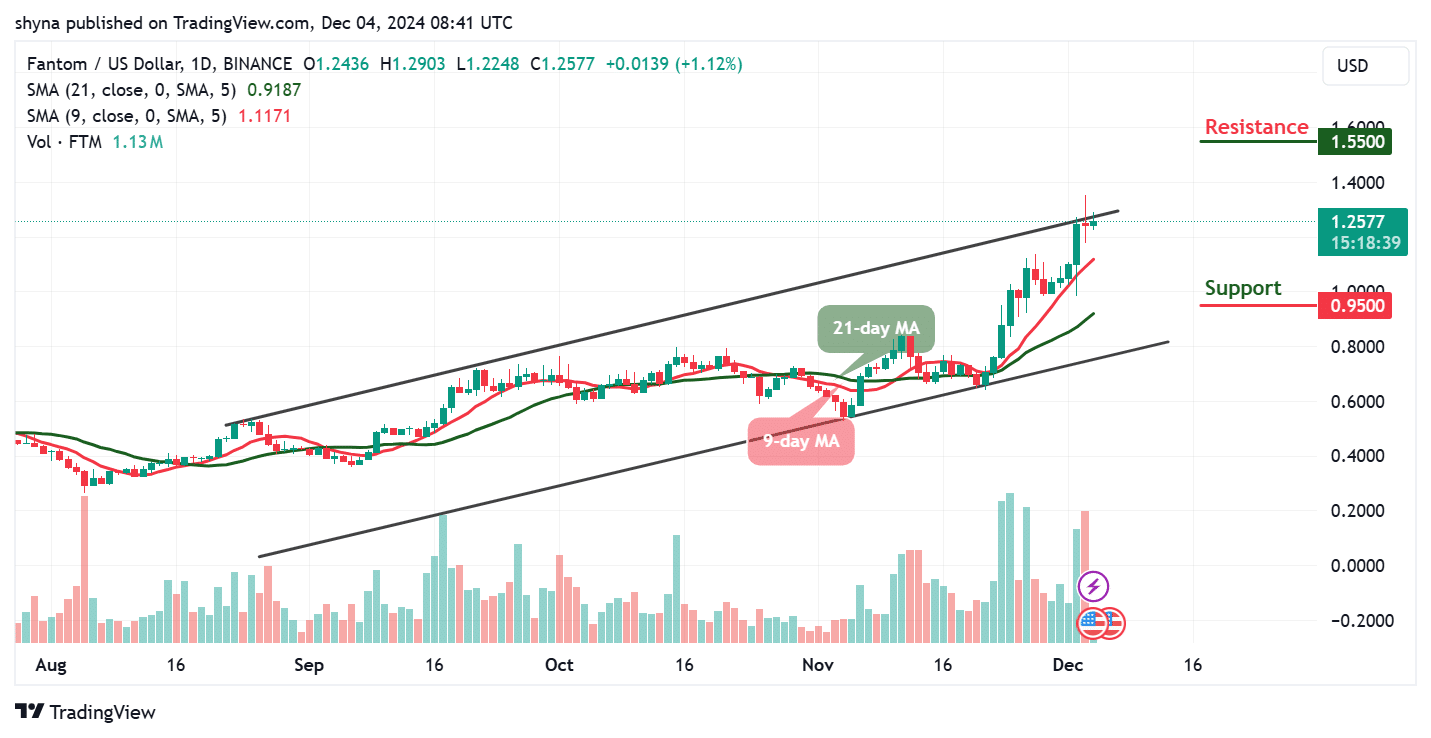Click the Nov label on time axis
Screen dimensions: 1431x738
[818, 664]
